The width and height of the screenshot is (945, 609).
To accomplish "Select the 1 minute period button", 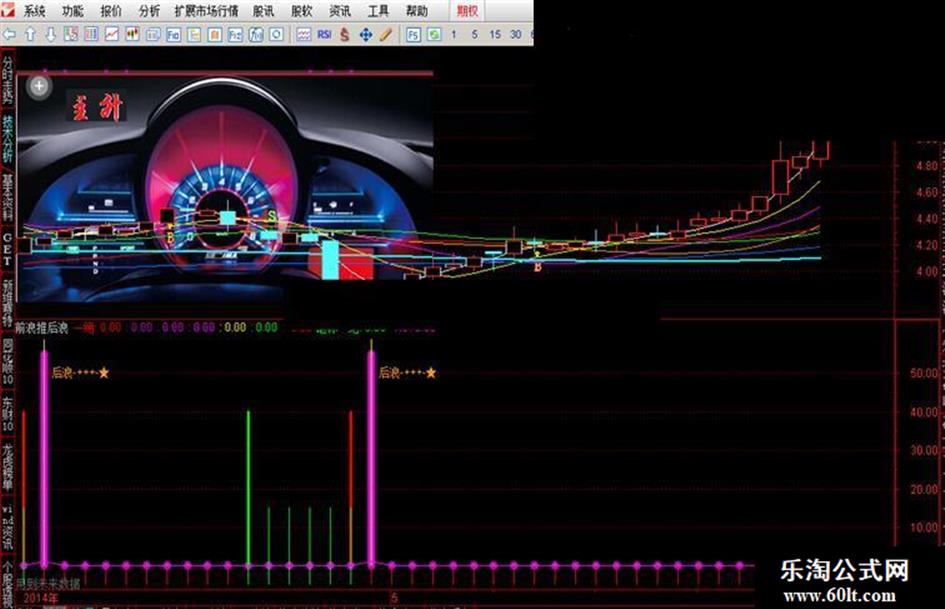I will click(x=454, y=34).
